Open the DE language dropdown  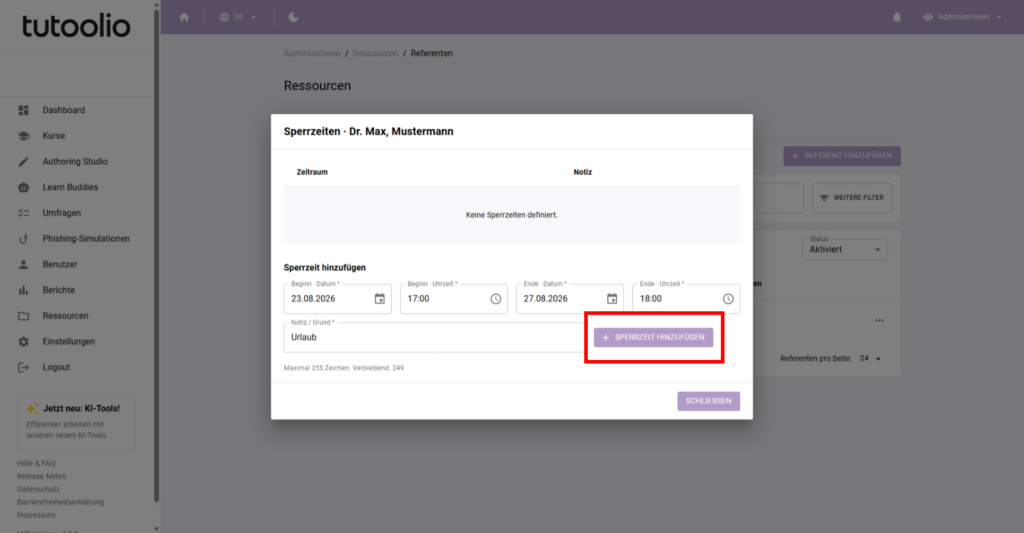click(x=238, y=17)
